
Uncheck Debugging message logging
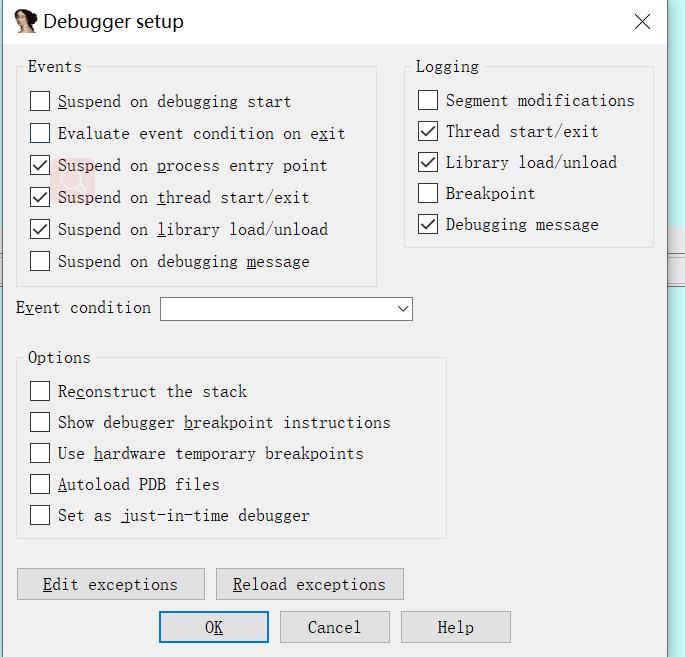point(428,225)
